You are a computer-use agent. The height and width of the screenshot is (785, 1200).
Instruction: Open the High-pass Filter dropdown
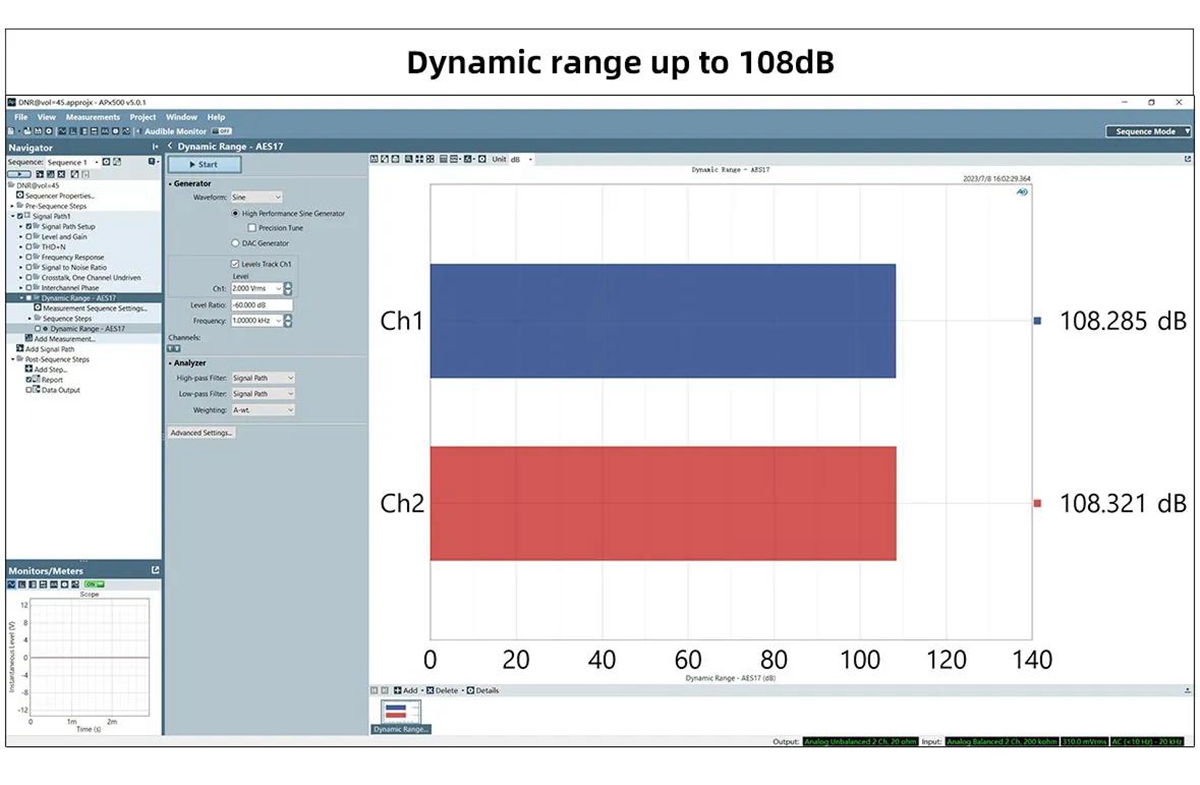(263, 378)
